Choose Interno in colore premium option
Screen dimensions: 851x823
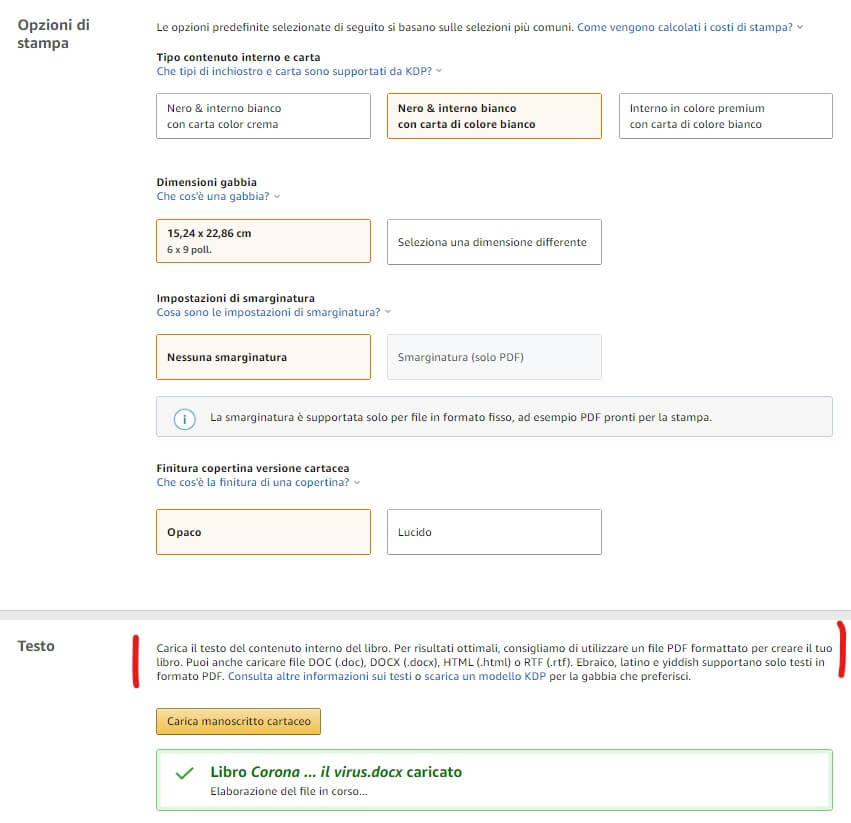click(x=725, y=116)
